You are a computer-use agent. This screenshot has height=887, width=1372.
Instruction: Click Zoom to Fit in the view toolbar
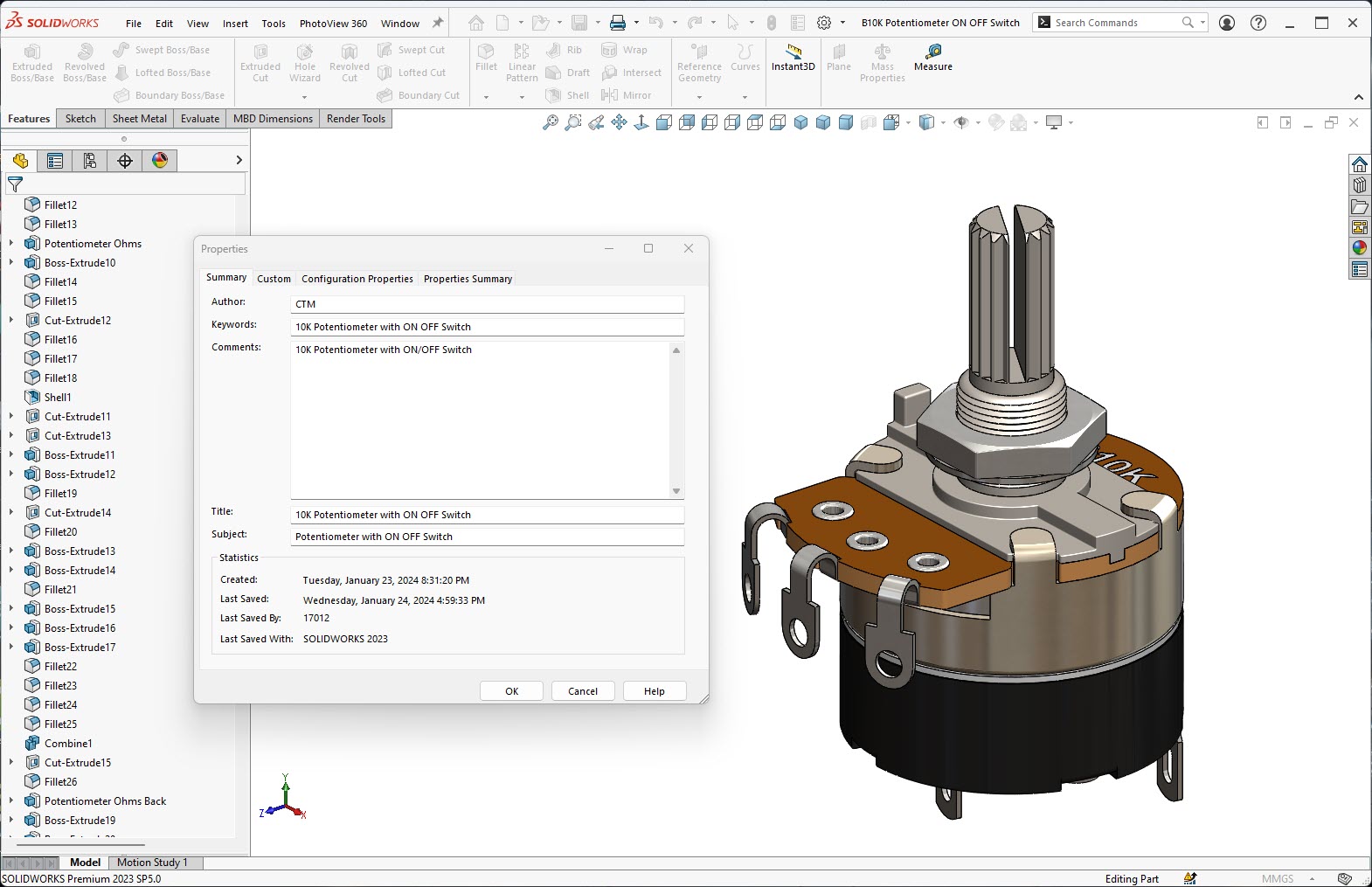[x=551, y=123]
